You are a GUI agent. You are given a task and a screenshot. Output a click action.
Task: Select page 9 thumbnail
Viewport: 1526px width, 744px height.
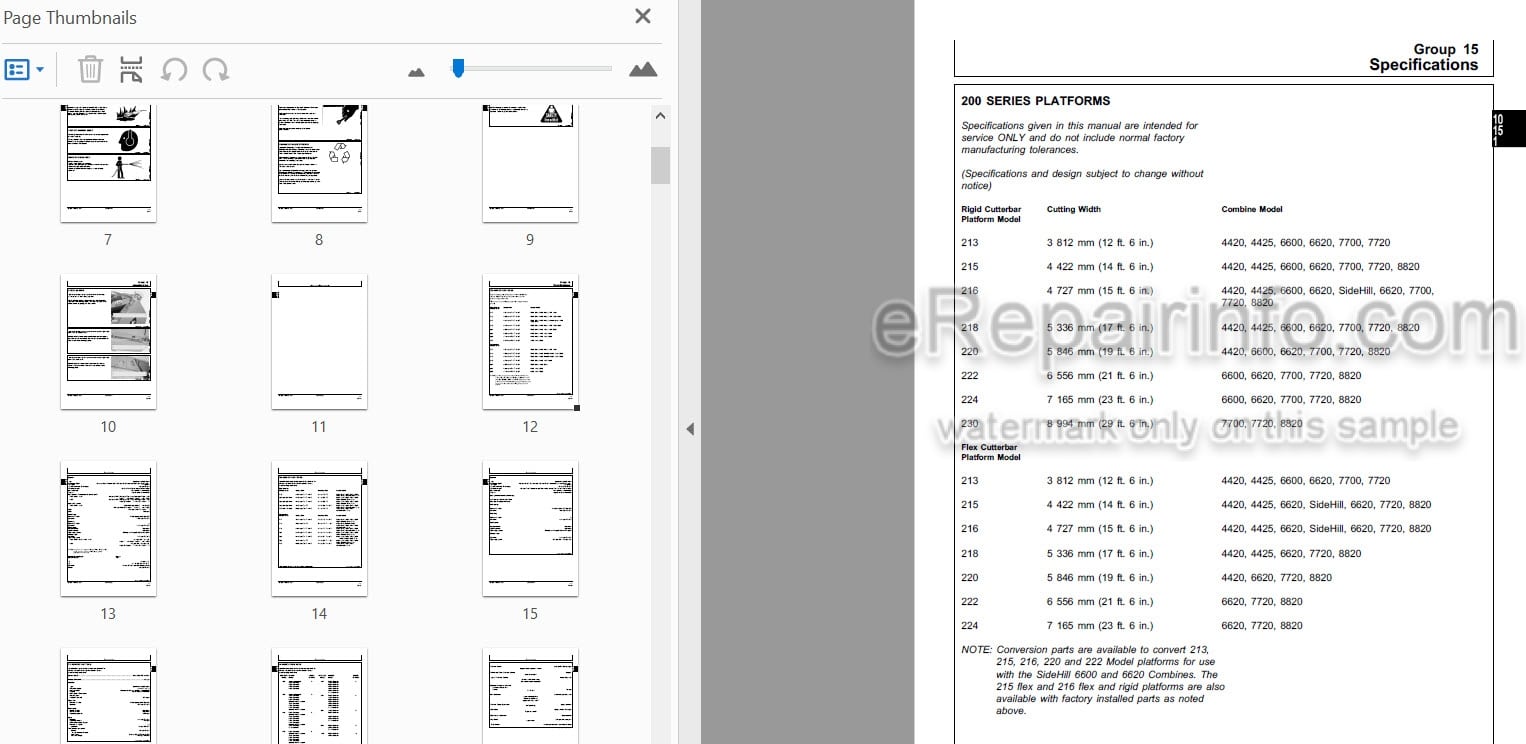[530, 162]
